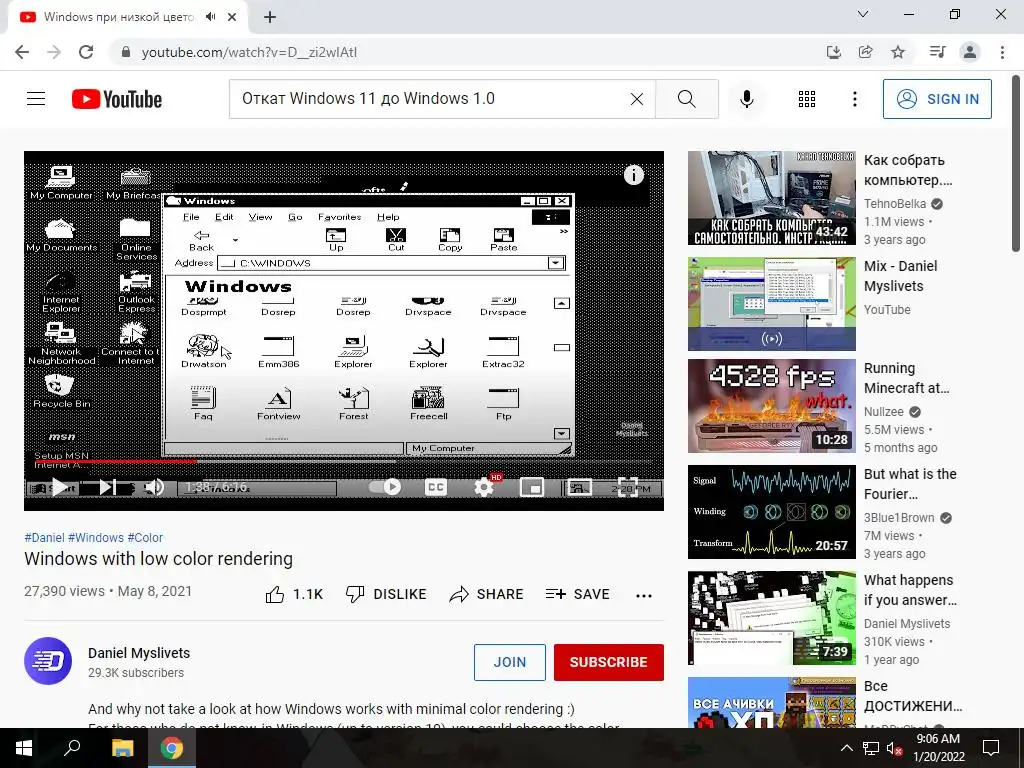Toggle closed captions (CC)

pos(435,487)
